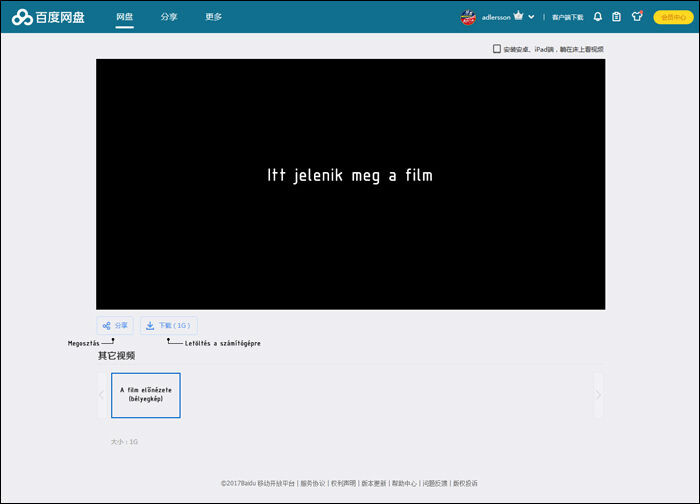Click the video player area

pos(350,184)
